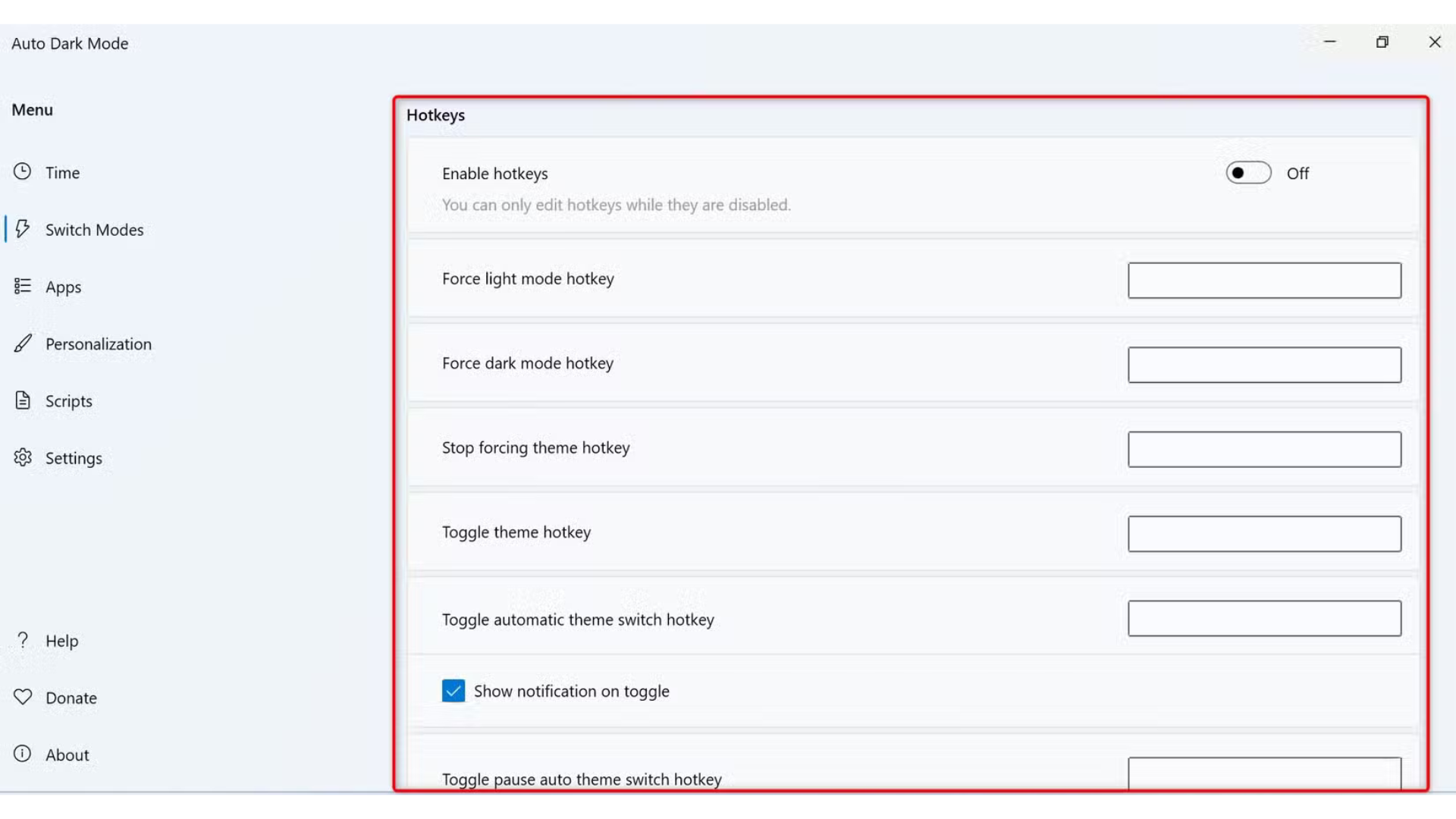Select the Stop forcing theme hotkey field
This screenshot has height=819, width=1456.
[x=1264, y=450]
